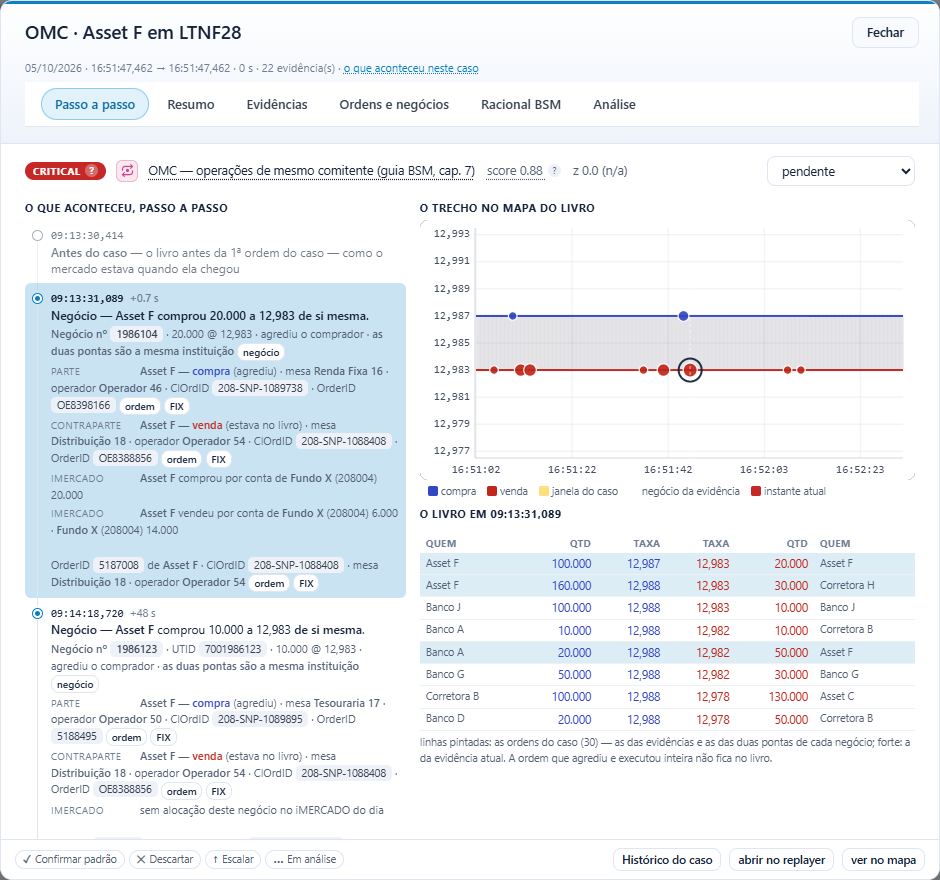Select the 09:13:30,414 step marker
Viewport: 940px width, 880px height.
(38, 236)
